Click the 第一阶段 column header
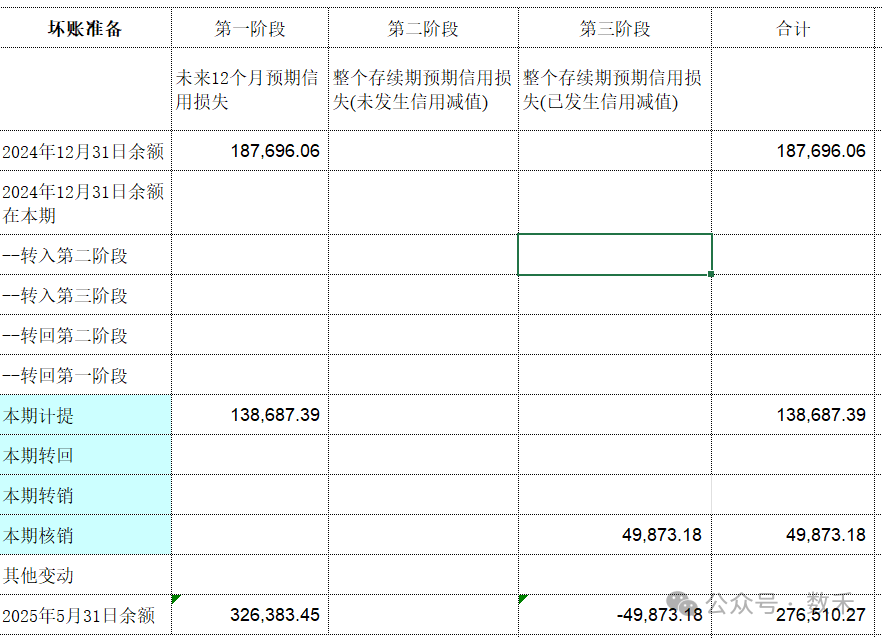Image resolution: width=882 pixels, height=638 pixels. click(250, 28)
